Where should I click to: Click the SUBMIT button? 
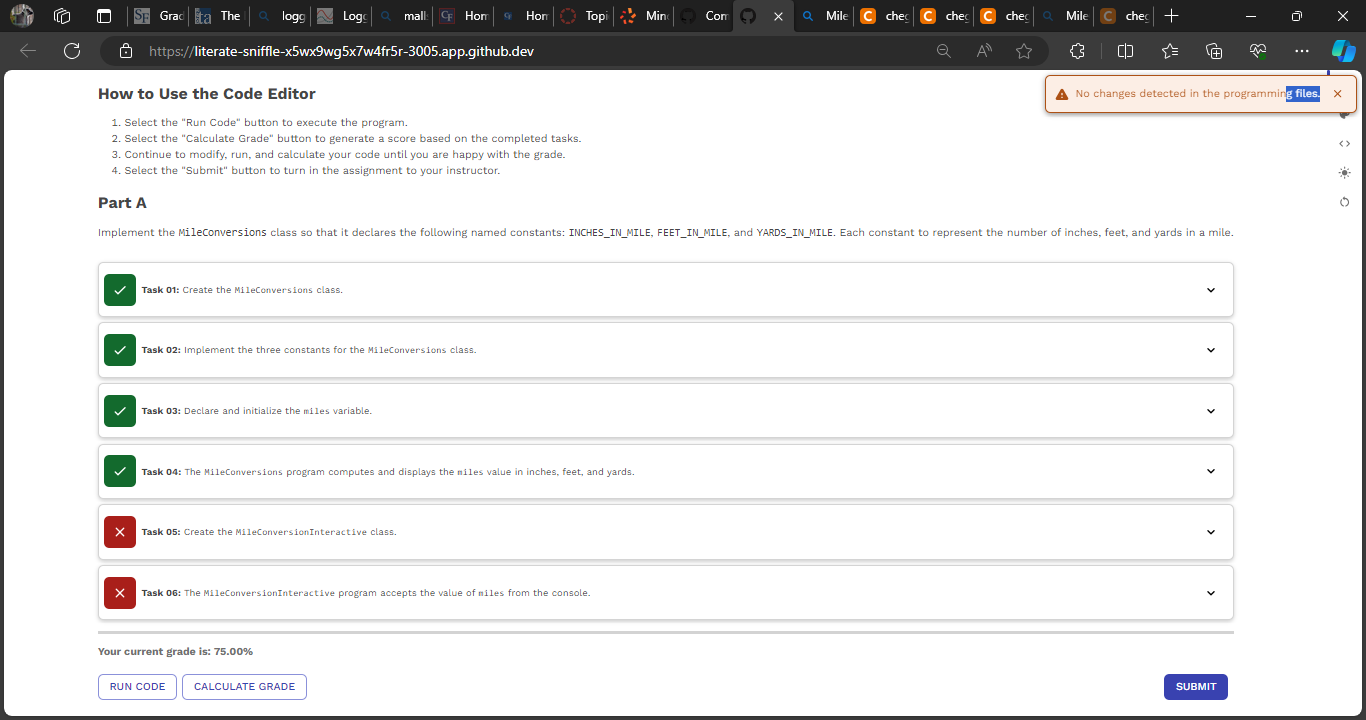coord(1195,686)
